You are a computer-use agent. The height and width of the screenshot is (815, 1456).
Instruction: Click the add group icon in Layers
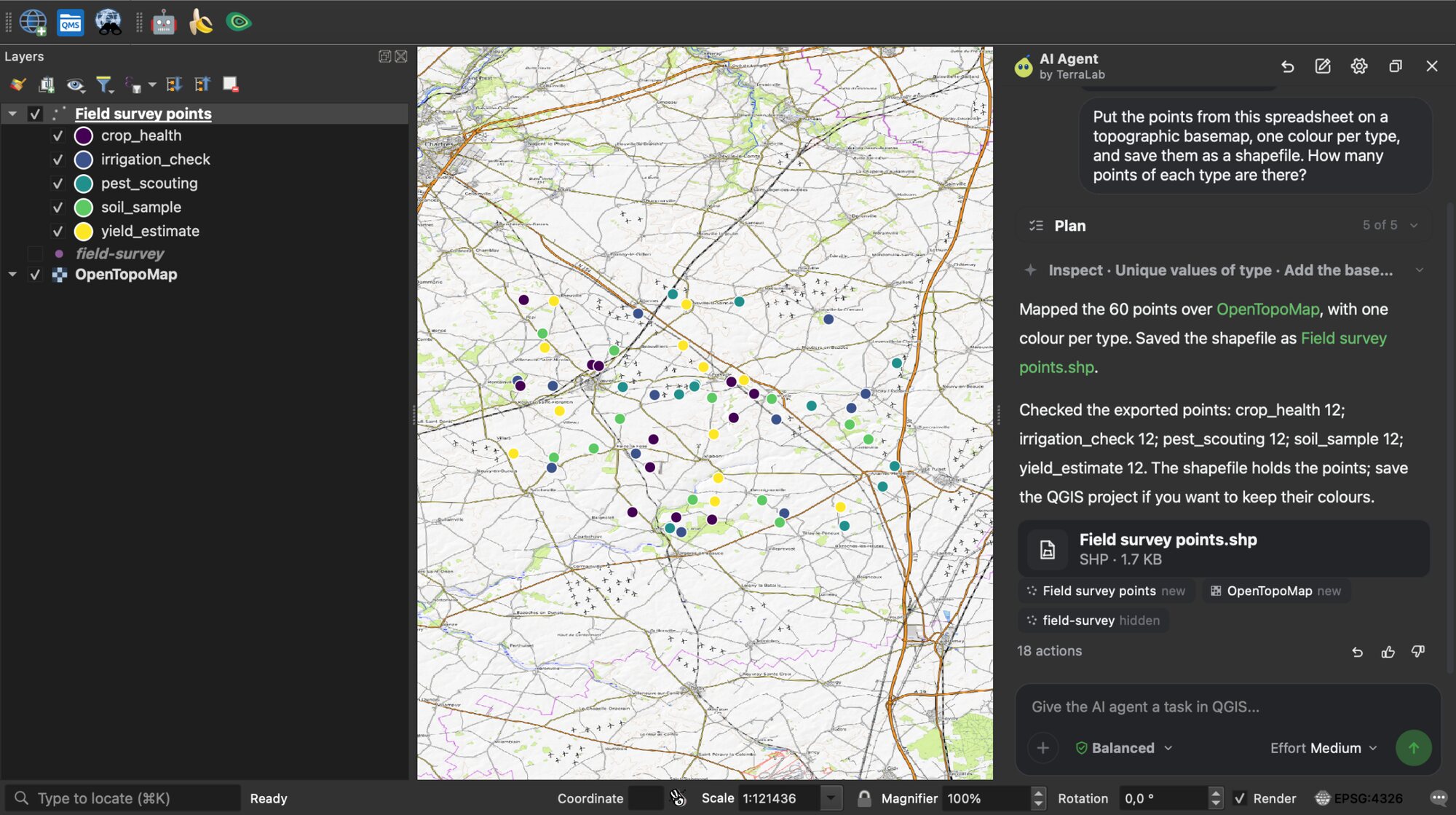click(47, 84)
